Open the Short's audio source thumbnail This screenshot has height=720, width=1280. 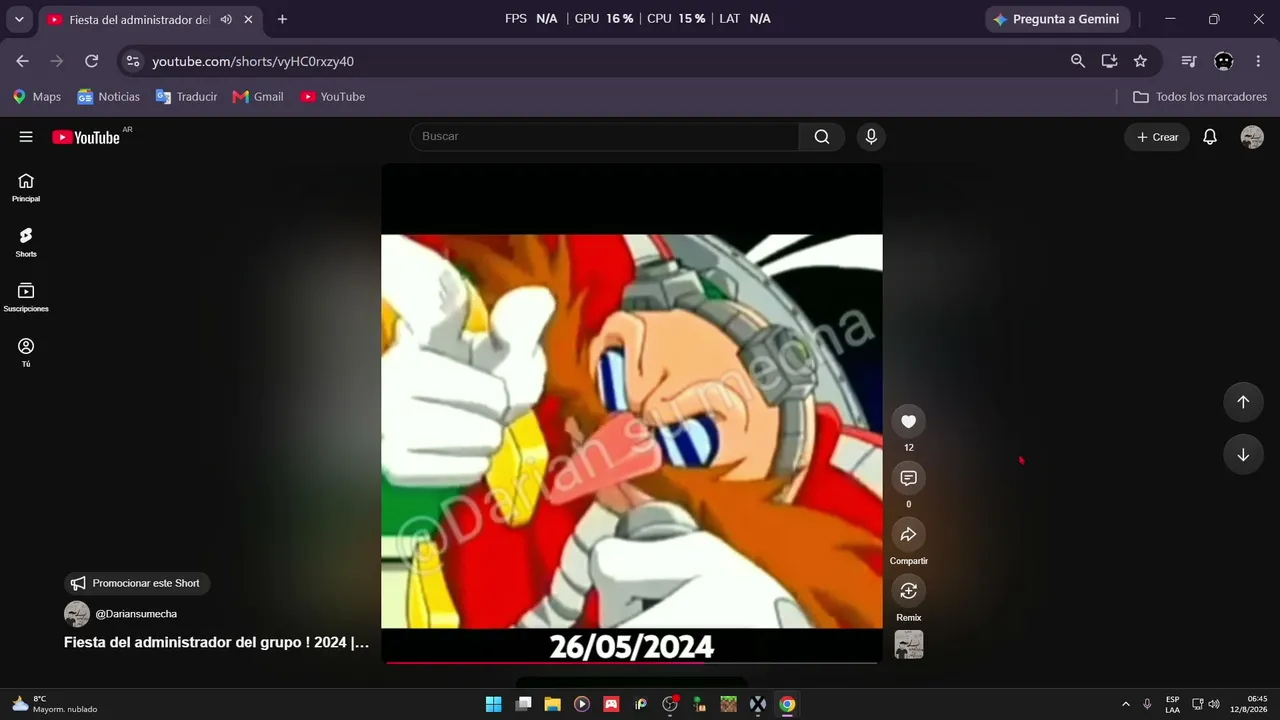pos(909,645)
